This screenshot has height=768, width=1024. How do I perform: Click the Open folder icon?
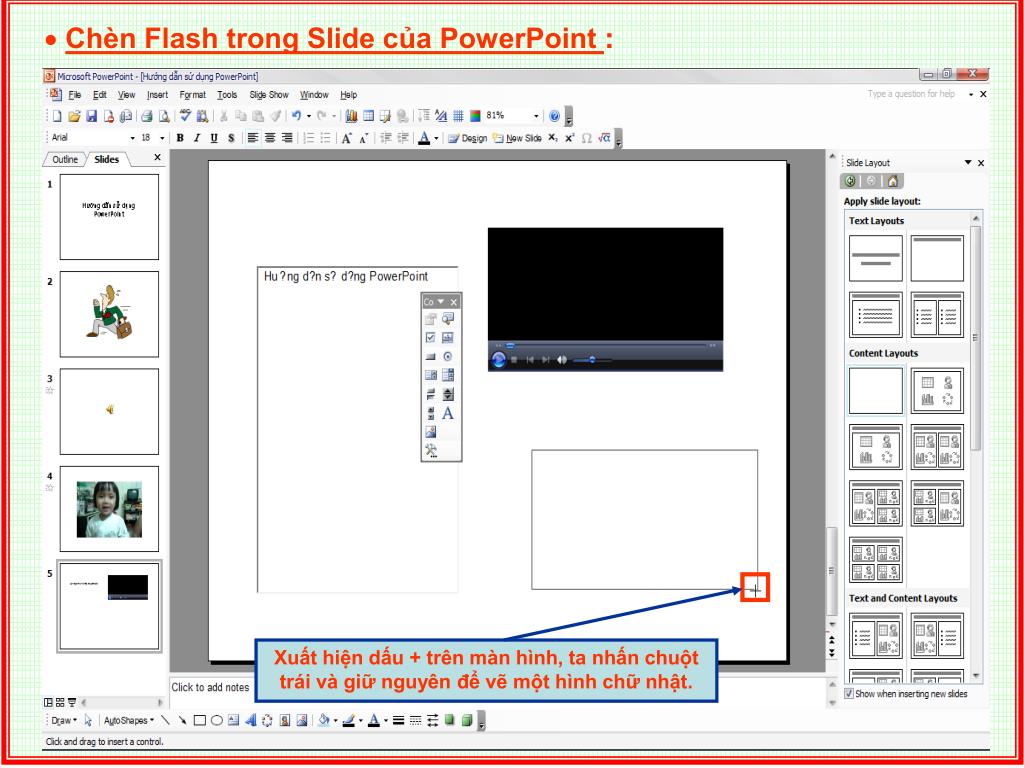(x=74, y=116)
